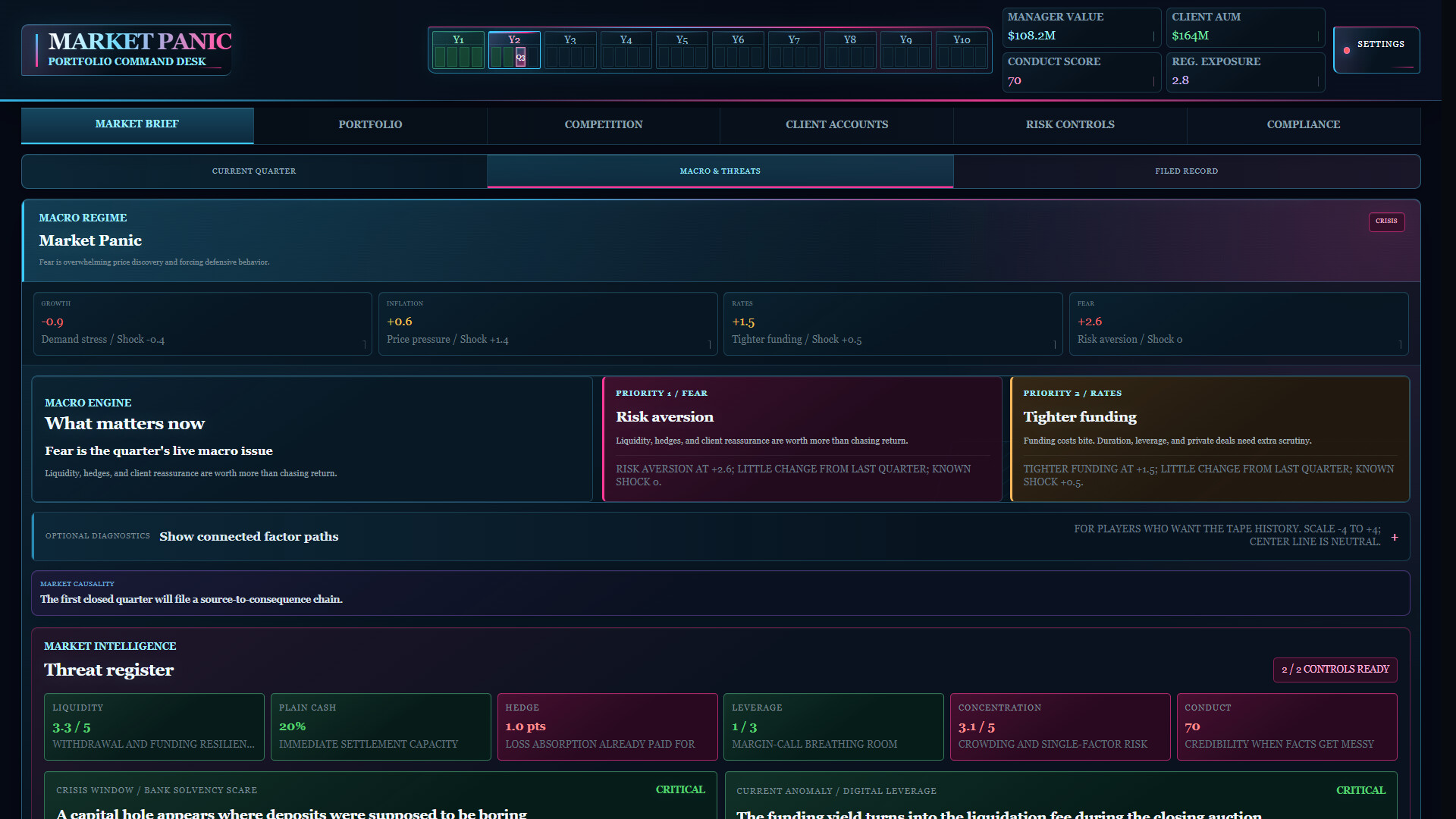1456x819 pixels.
Task: Select the Current Quarter sub-tab
Action: (254, 171)
